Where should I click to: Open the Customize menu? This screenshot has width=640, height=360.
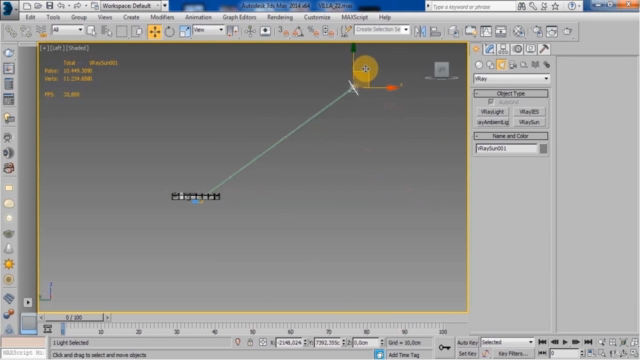tap(317, 17)
